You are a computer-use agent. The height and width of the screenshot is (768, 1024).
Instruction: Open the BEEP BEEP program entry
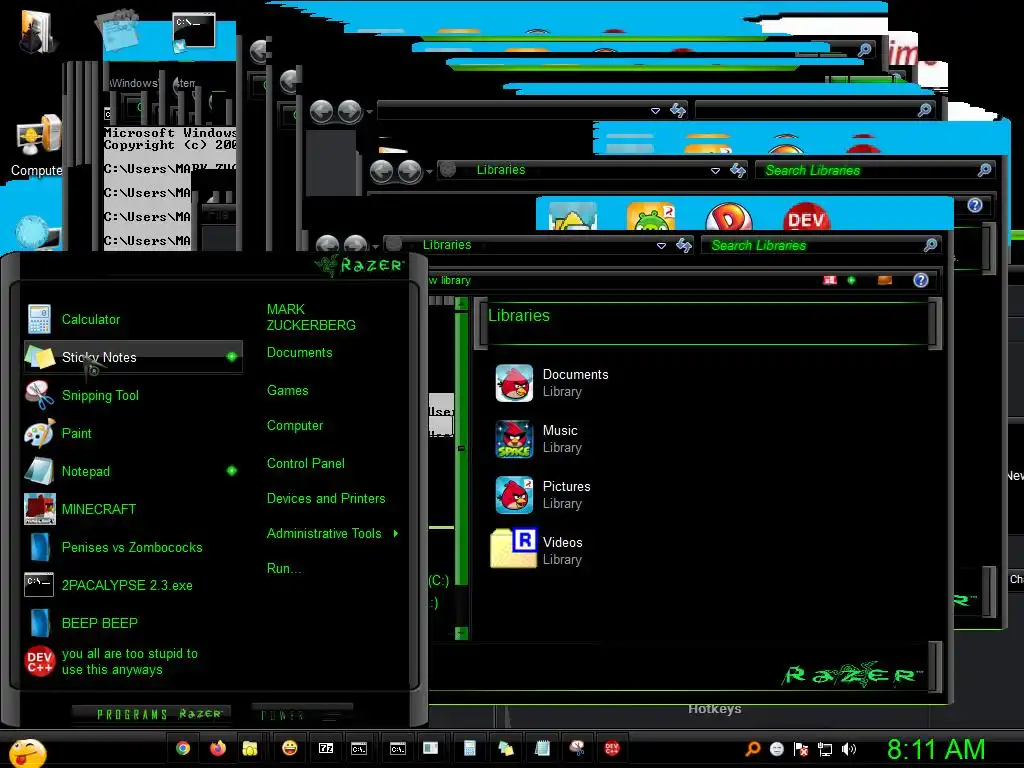click(x=133, y=623)
